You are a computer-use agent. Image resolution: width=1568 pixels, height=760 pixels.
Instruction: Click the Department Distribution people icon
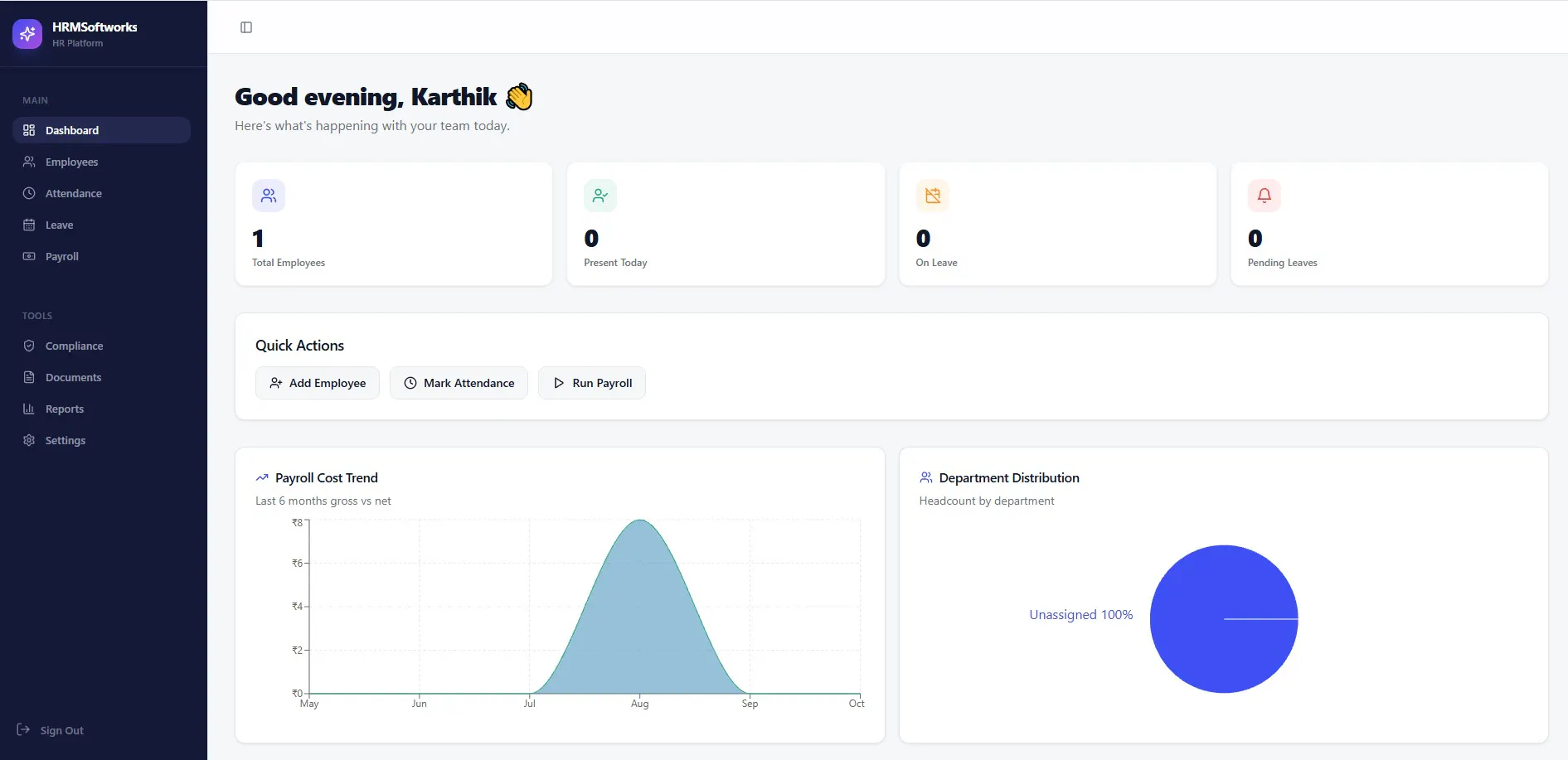(926, 477)
